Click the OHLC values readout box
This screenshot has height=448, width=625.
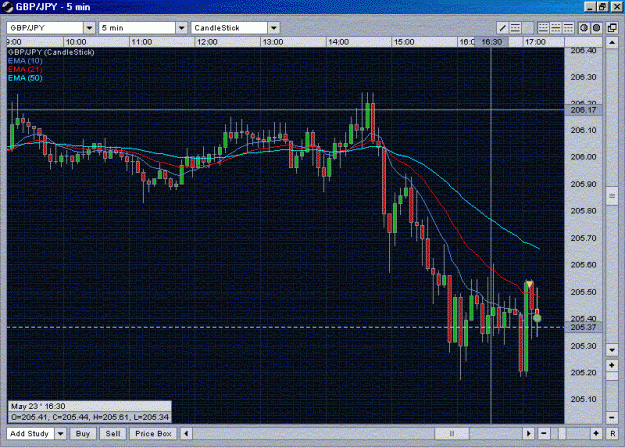point(90,417)
